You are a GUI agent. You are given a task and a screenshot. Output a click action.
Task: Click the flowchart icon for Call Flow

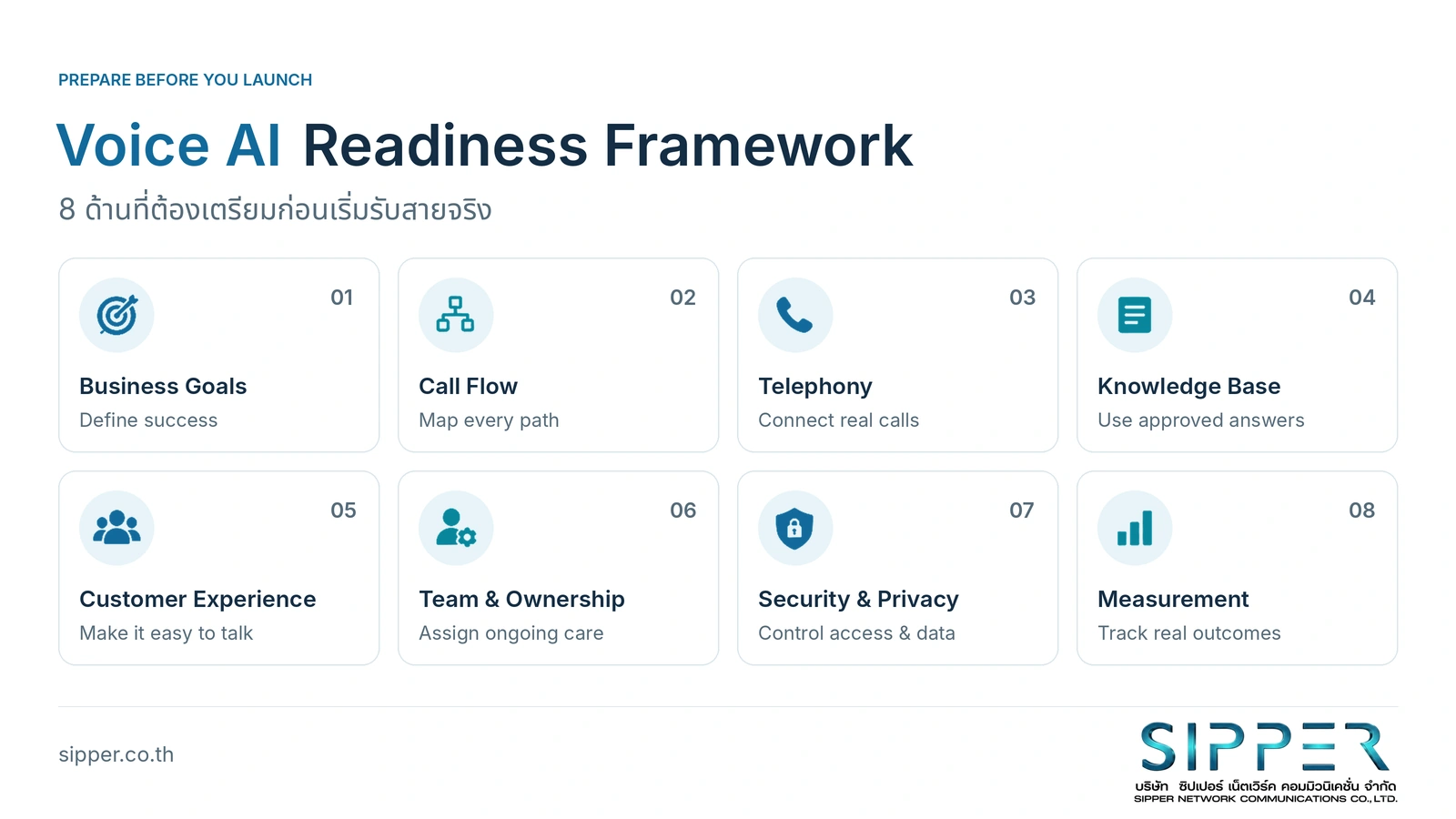pos(456,315)
